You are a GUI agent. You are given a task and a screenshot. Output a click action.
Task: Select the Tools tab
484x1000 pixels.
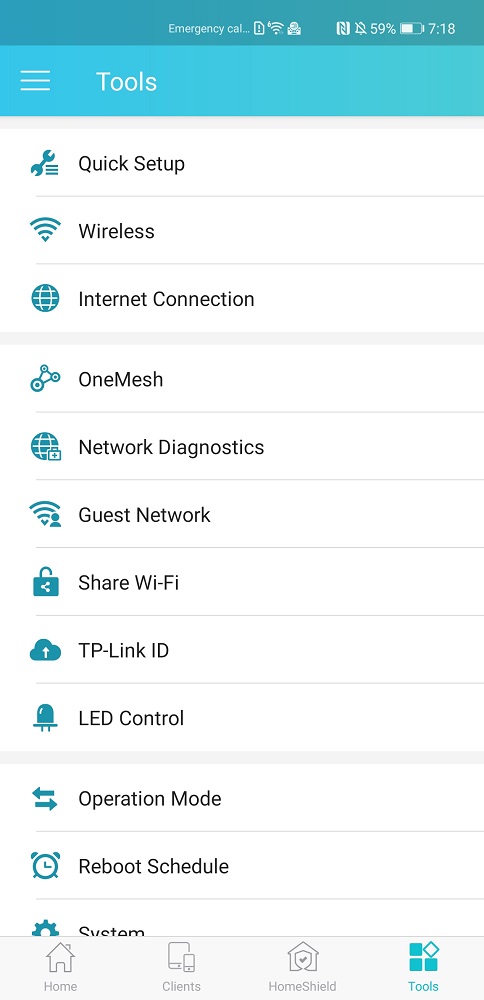[x=423, y=968]
